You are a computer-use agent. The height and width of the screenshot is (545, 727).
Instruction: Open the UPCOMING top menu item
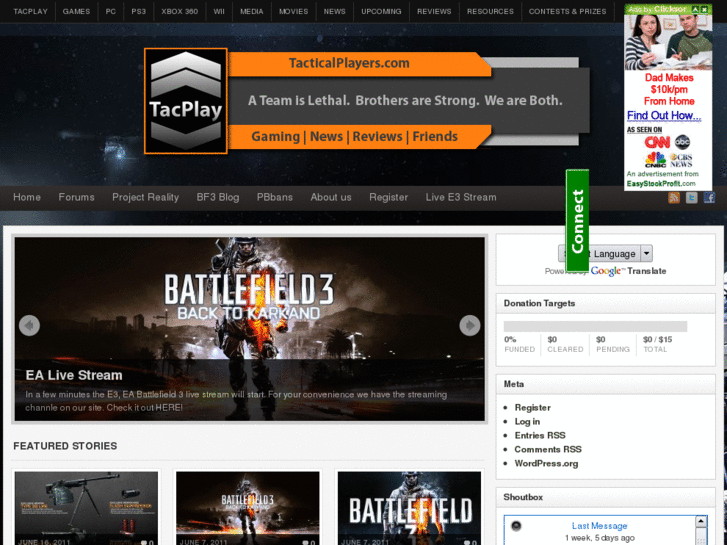tap(381, 11)
